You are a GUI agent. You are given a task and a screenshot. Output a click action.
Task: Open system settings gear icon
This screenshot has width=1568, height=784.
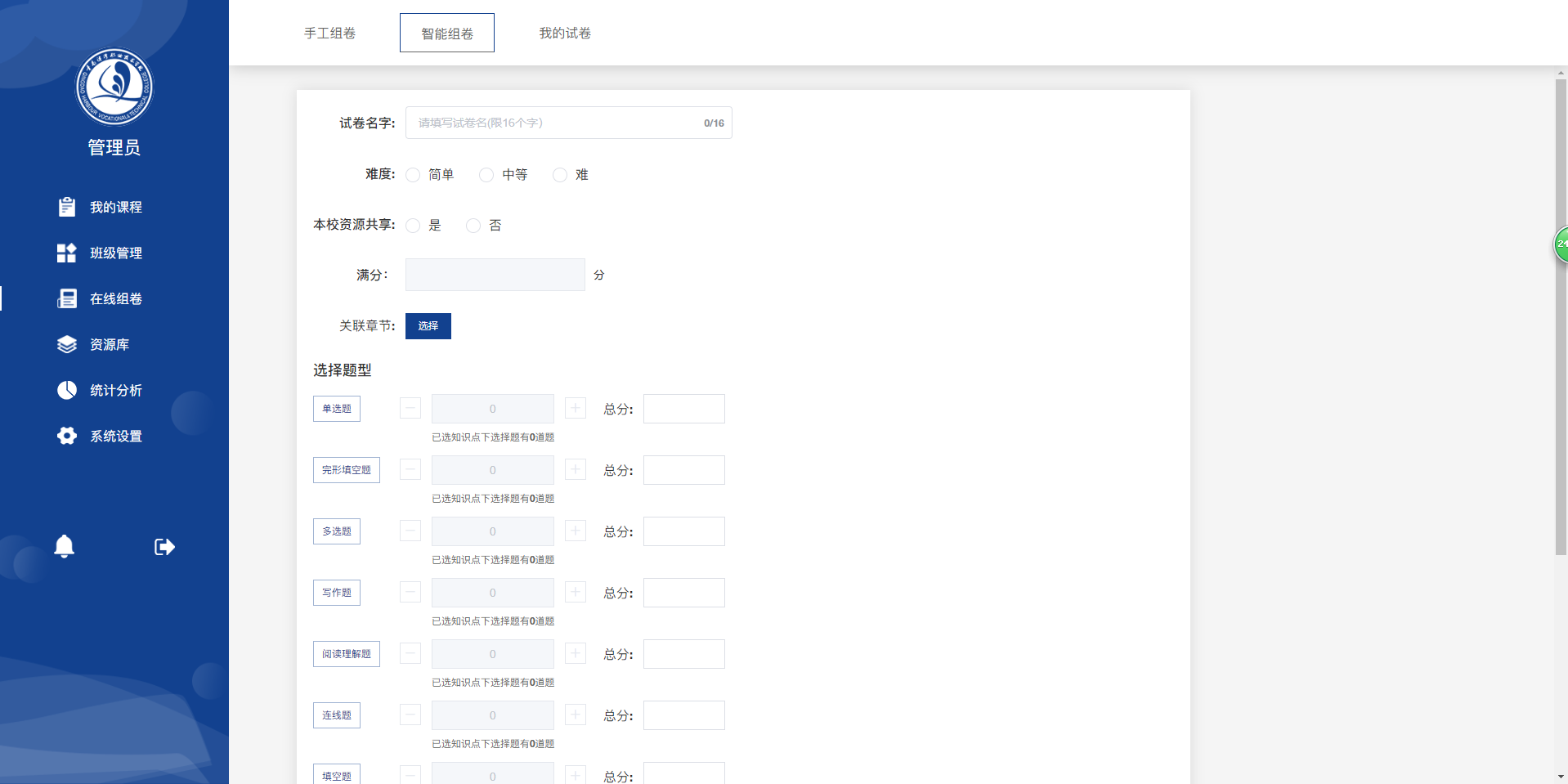67,436
